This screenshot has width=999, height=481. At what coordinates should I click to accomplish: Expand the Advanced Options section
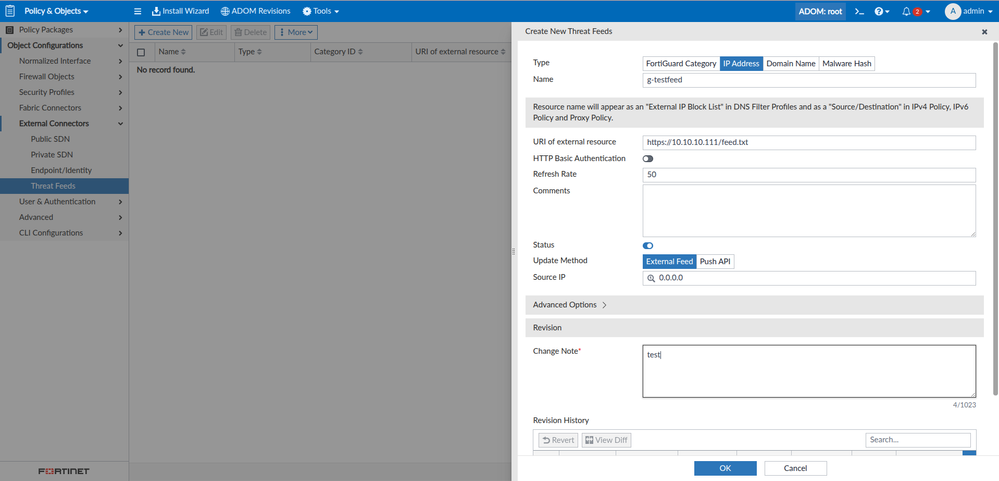pos(569,304)
